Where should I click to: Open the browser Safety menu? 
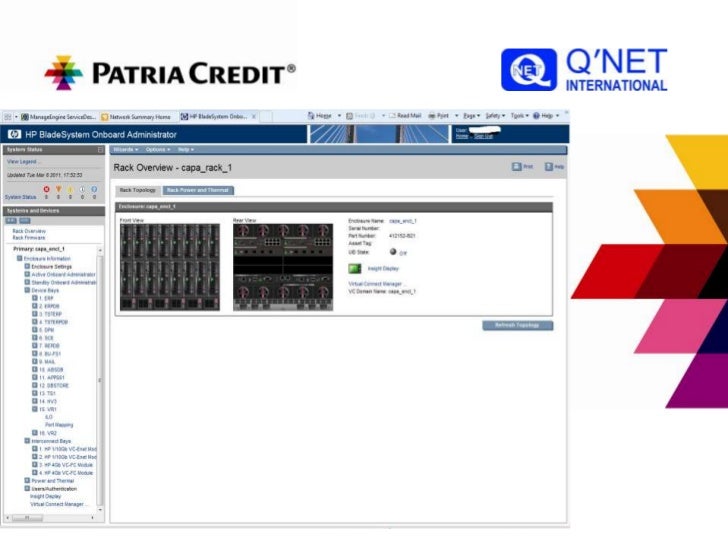(495, 116)
